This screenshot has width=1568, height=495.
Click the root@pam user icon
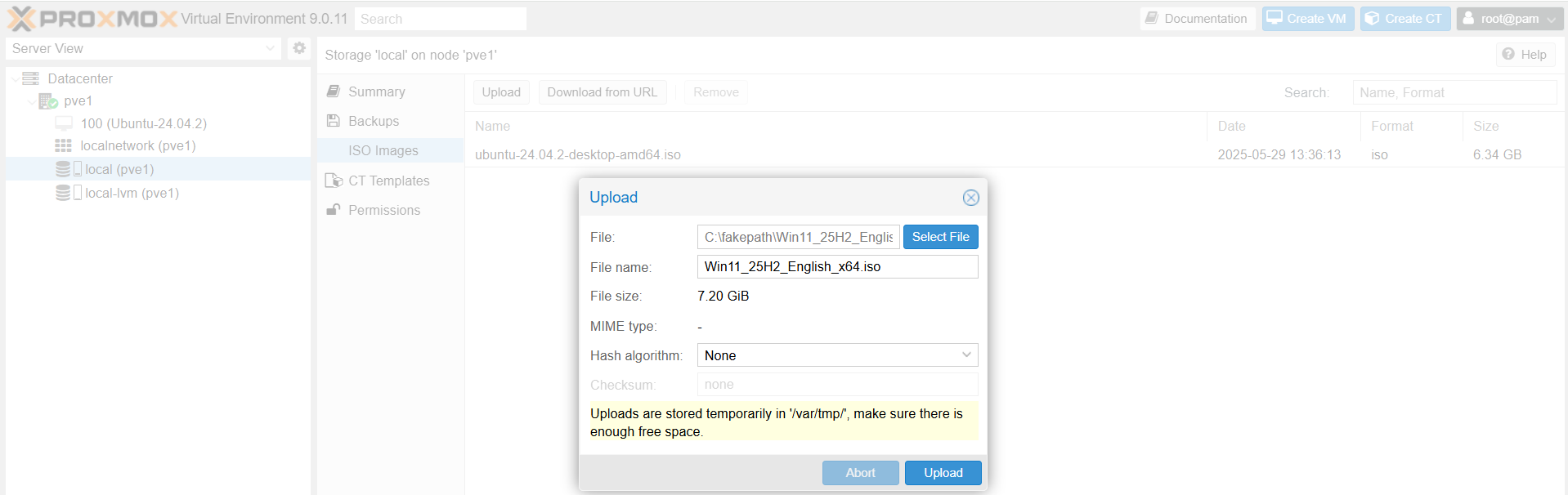point(1468,18)
